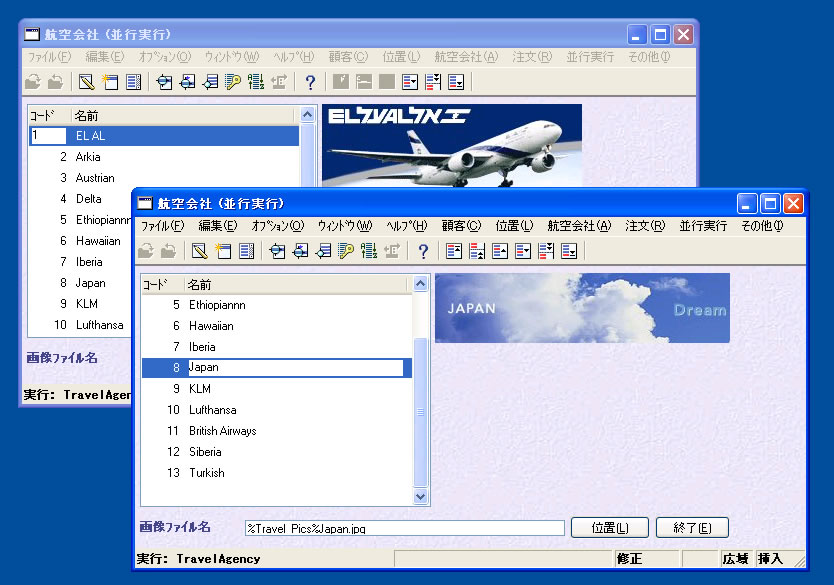Open 注文(R) menu in the front window
This screenshot has width=834, height=585.
(x=645, y=226)
